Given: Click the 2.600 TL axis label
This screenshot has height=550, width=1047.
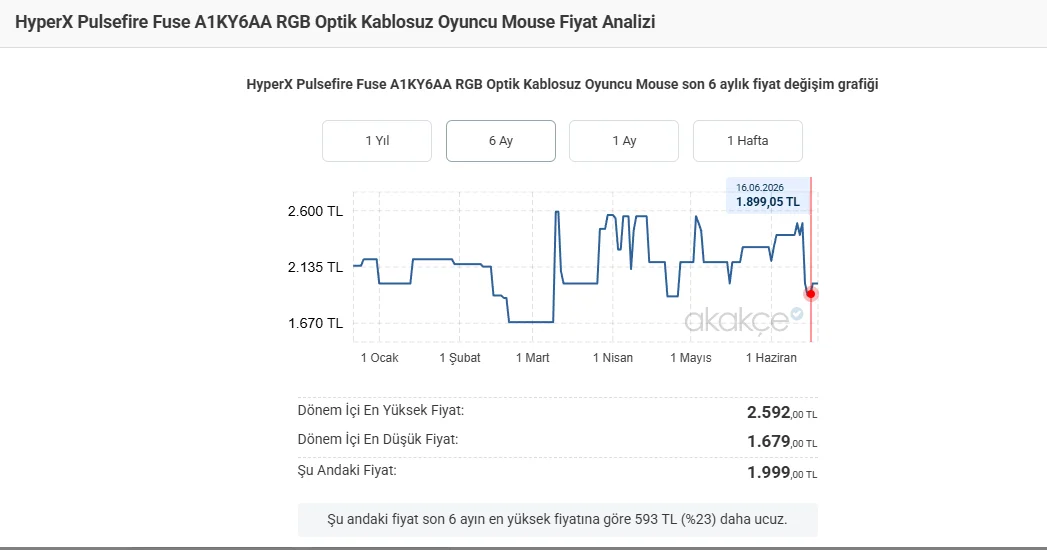Looking at the screenshot, I should [x=315, y=212].
